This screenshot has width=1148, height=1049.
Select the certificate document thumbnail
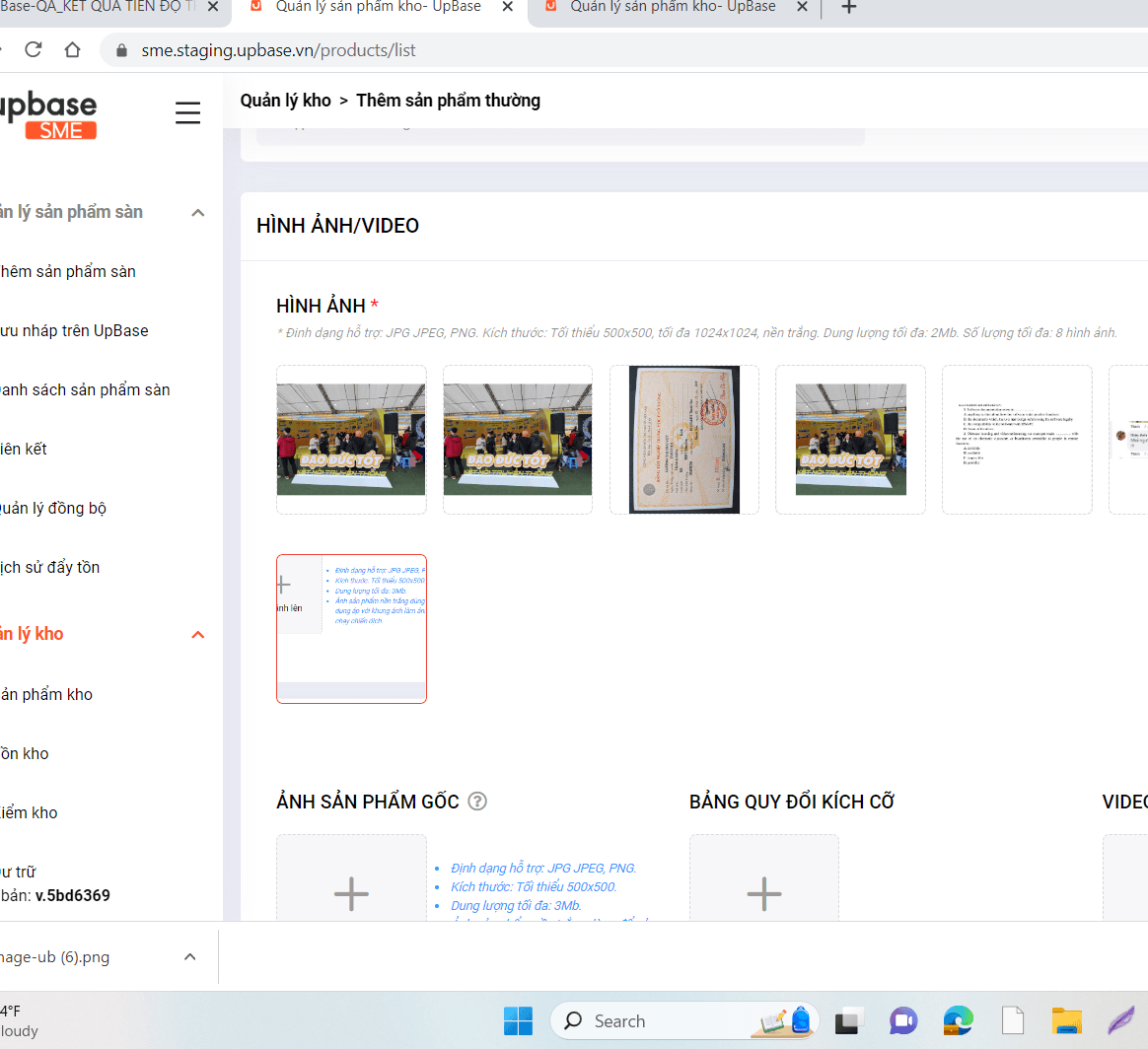coord(683,440)
